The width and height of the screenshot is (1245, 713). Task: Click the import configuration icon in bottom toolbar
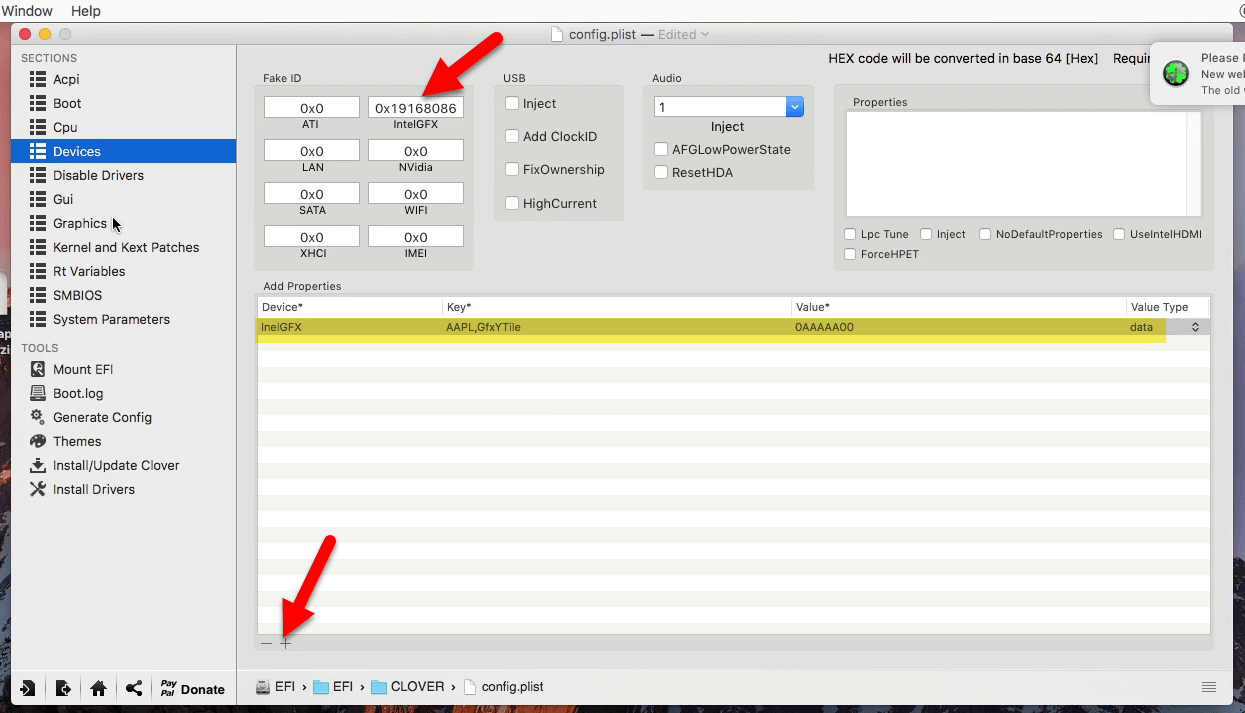(x=27, y=688)
